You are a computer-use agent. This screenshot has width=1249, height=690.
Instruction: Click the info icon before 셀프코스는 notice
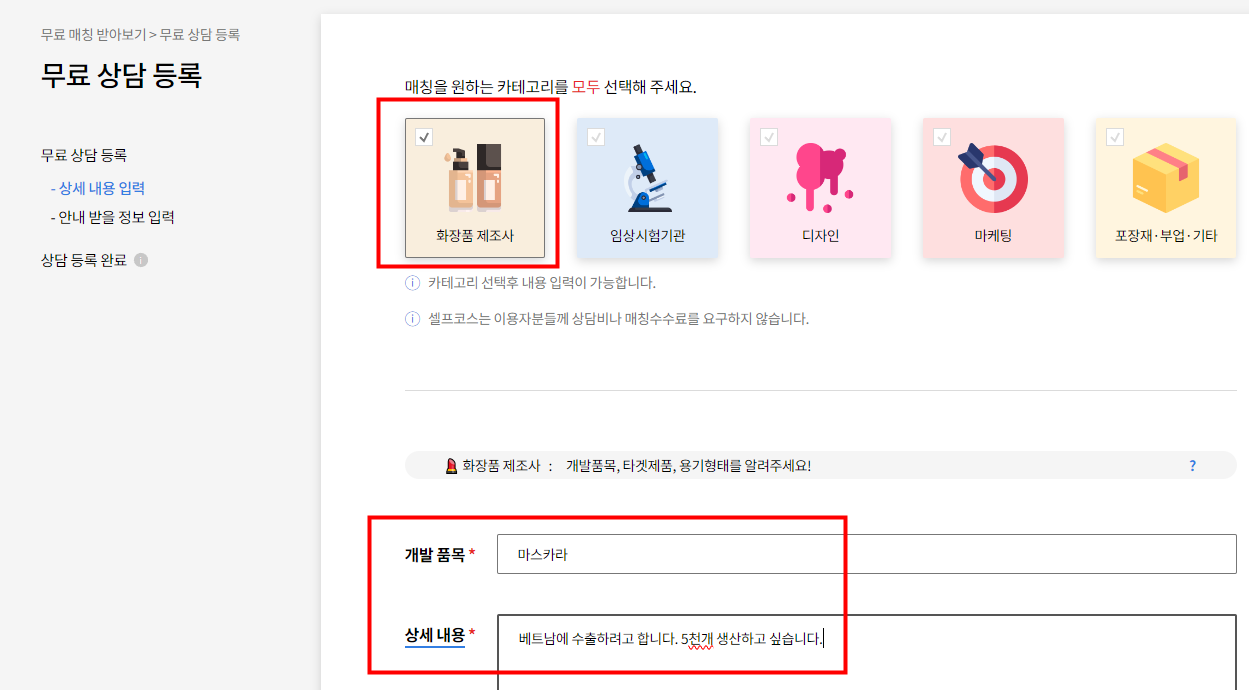pyautogui.click(x=412, y=319)
